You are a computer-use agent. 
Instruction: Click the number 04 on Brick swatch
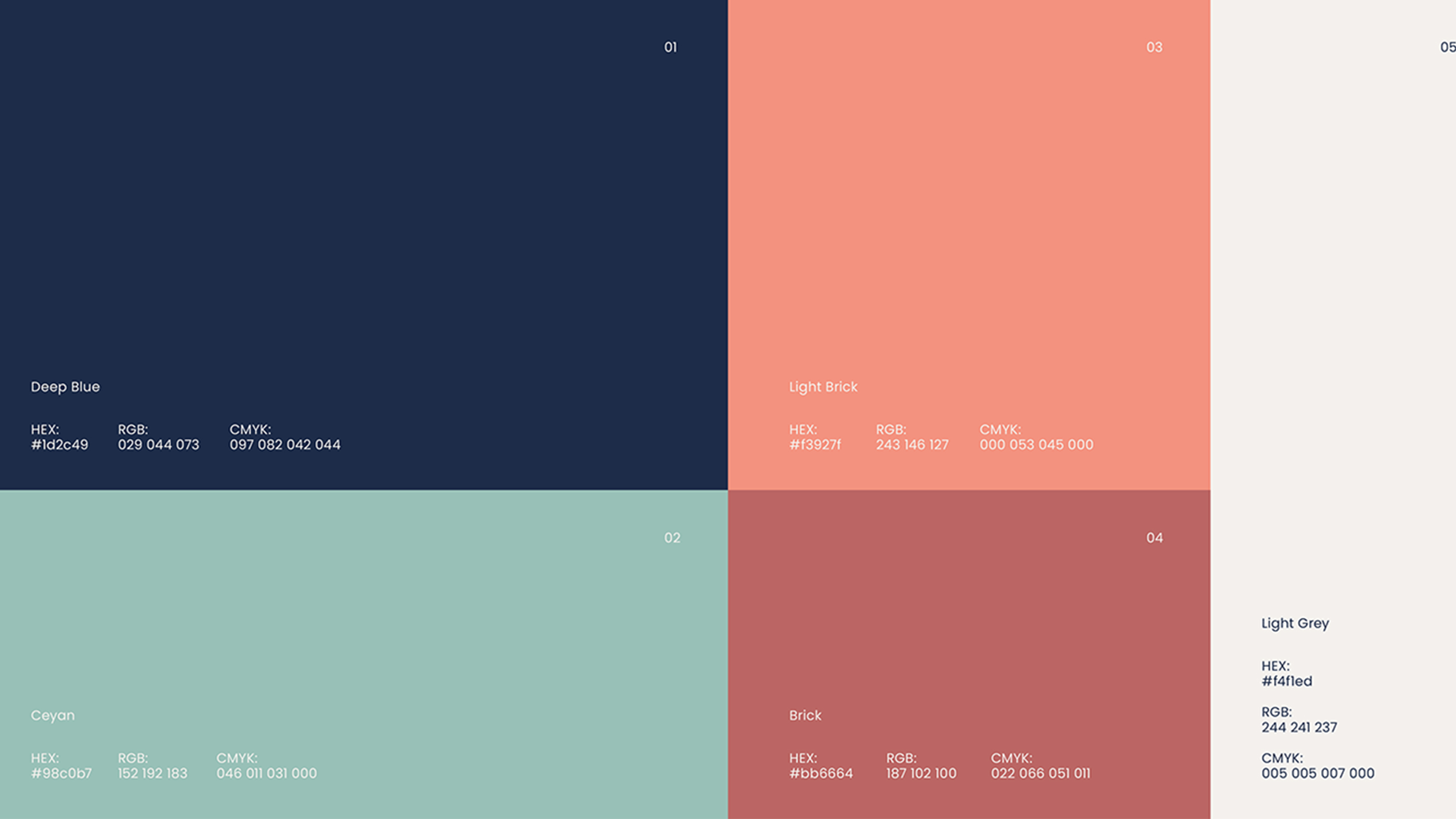click(1154, 538)
